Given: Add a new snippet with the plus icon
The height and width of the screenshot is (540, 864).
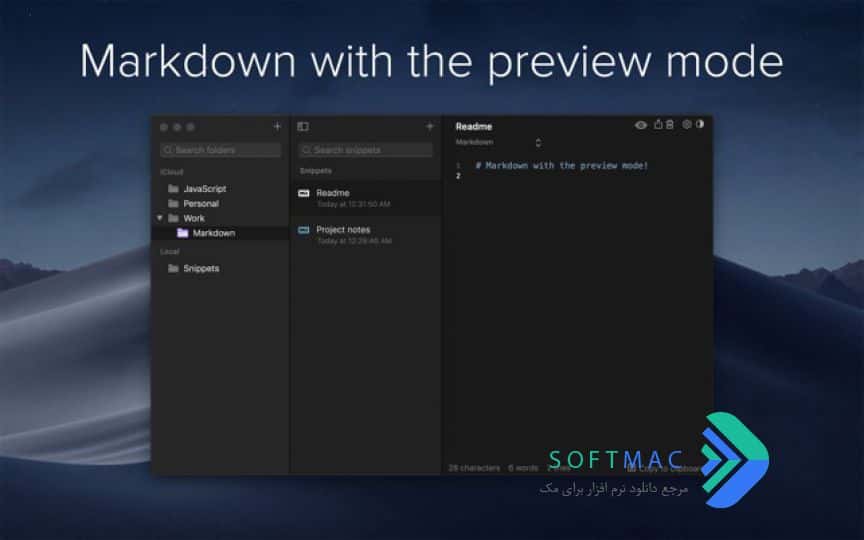Looking at the screenshot, I should [x=430, y=126].
